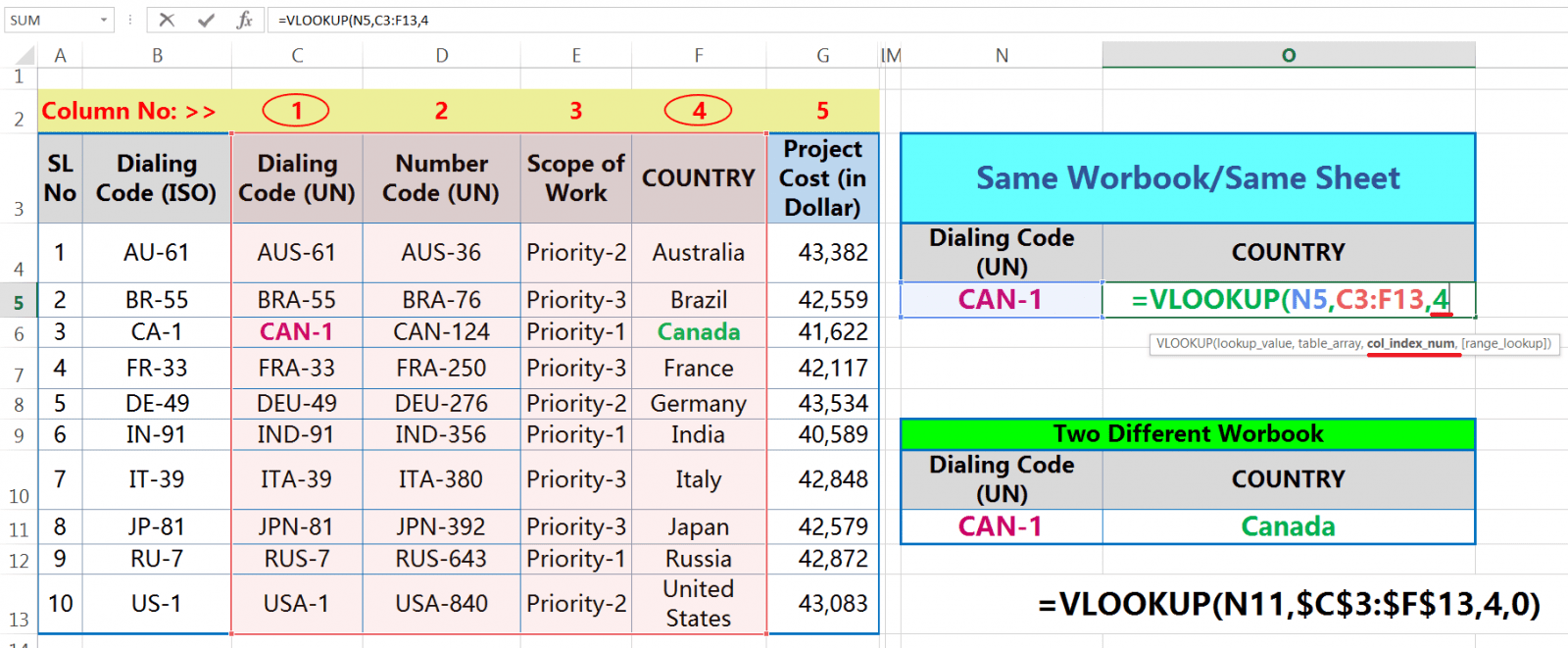Select cell containing USA-840

click(x=442, y=604)
